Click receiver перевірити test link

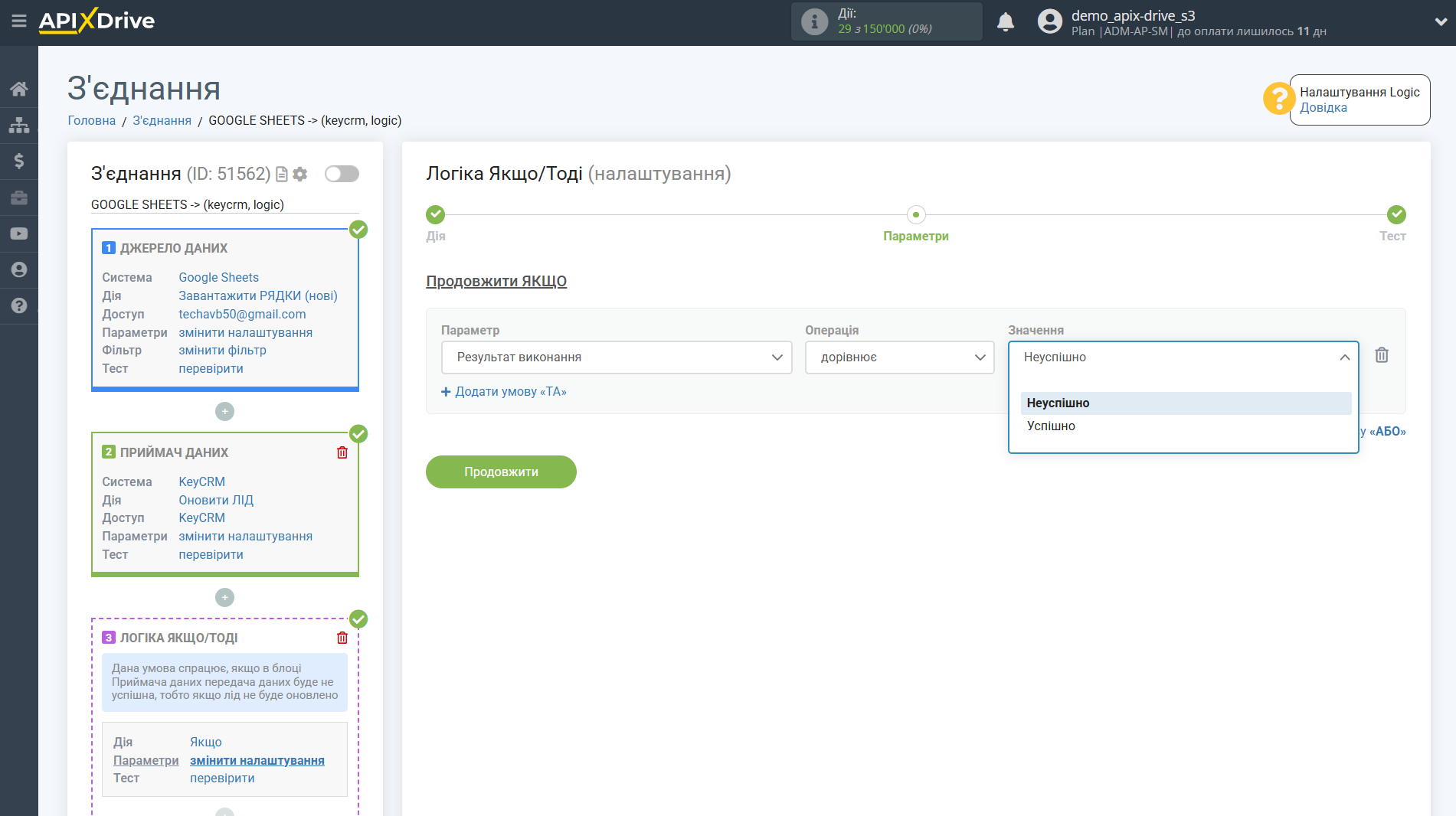pos(211,554)
